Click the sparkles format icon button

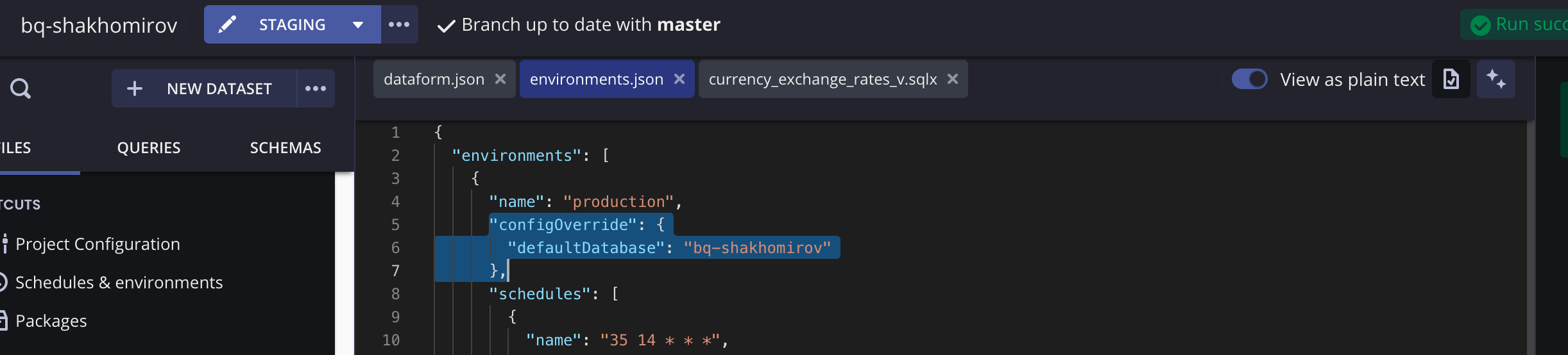pyautogui.click(x=1496, y=79)
